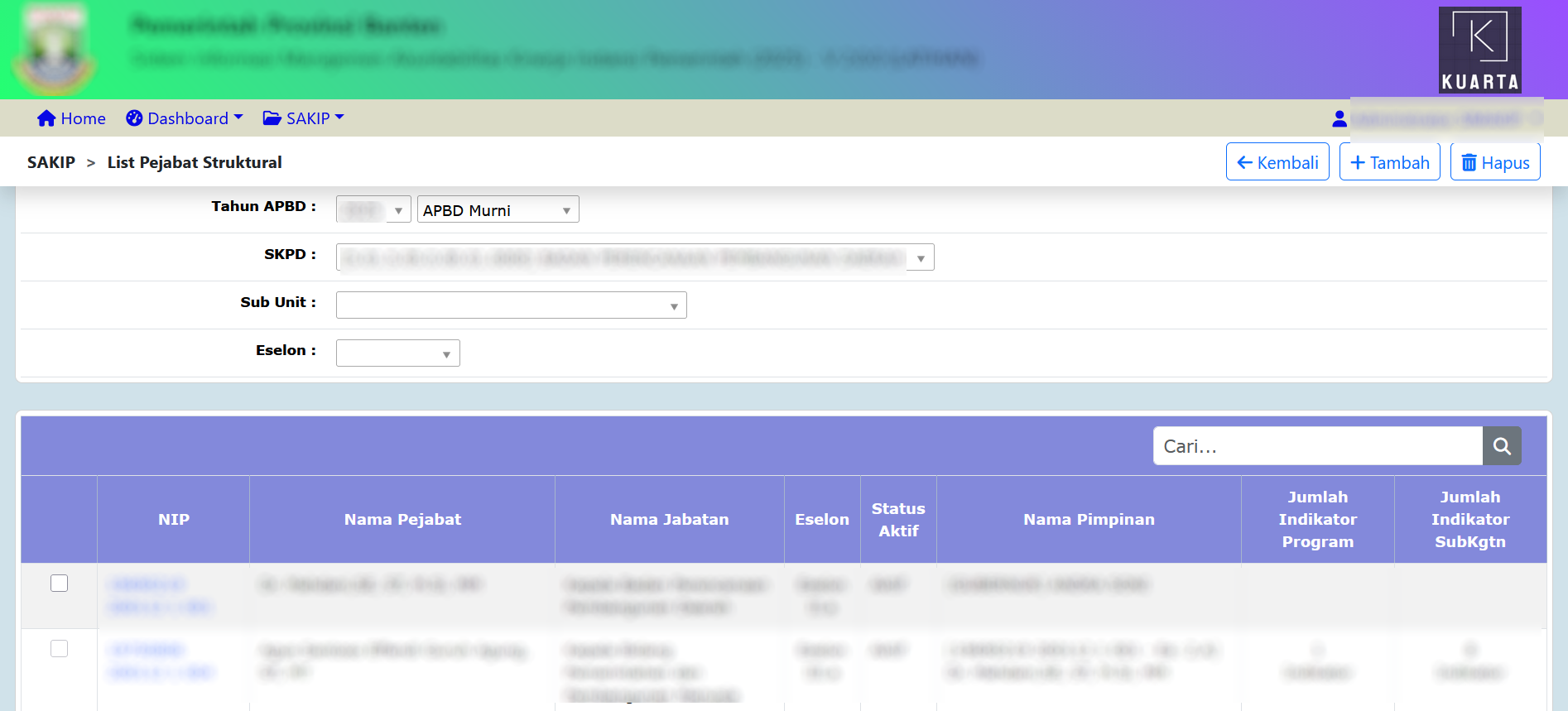
Task: Click the Eselon column header
Action: tap(822, 520)
